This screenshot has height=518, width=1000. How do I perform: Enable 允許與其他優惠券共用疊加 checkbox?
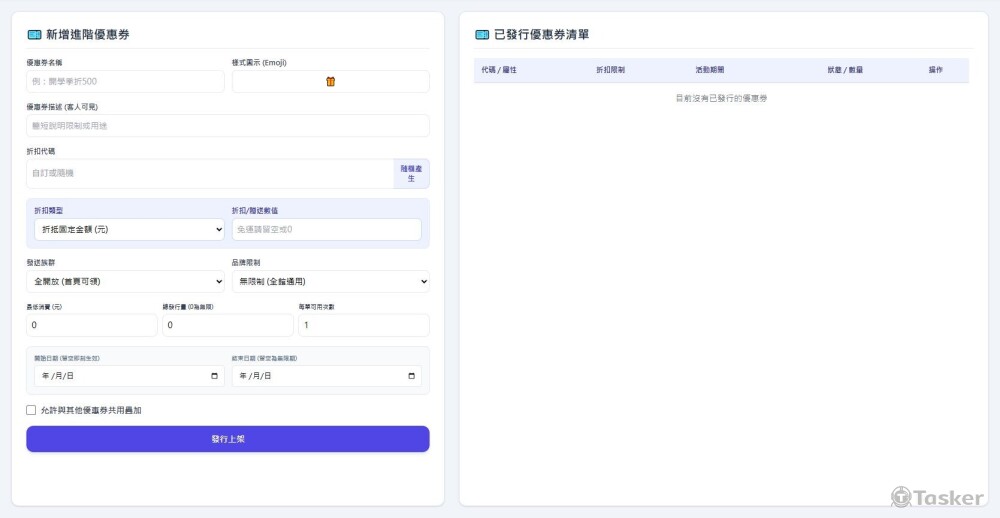pos(31,410)
